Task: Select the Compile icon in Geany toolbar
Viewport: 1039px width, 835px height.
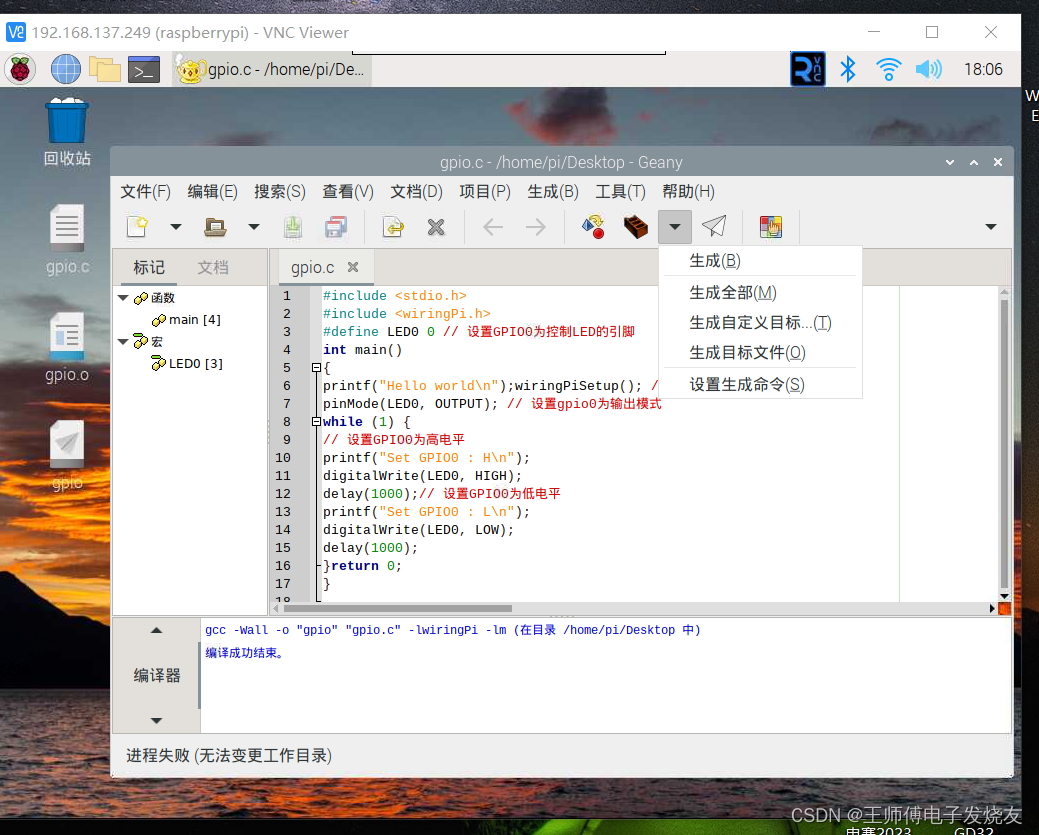Action: coord(594,227)
